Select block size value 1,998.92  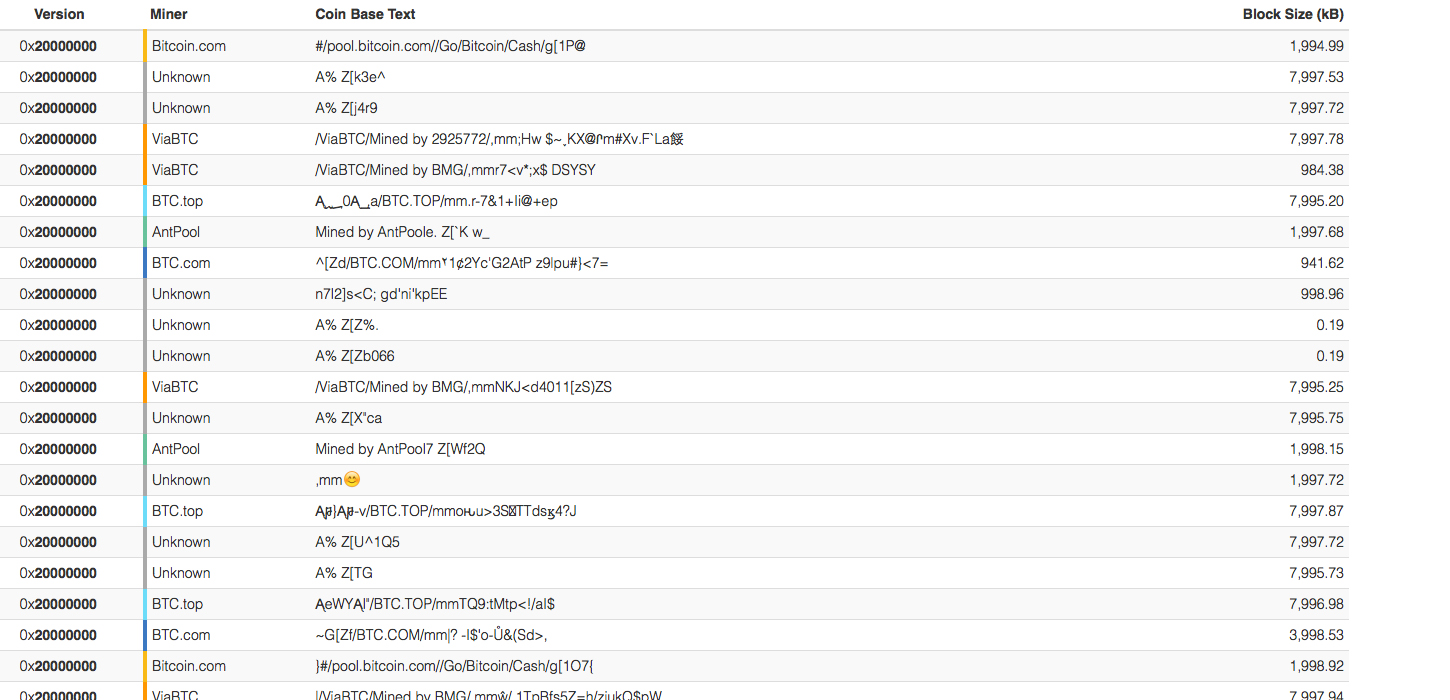[x=1316, y=666]
